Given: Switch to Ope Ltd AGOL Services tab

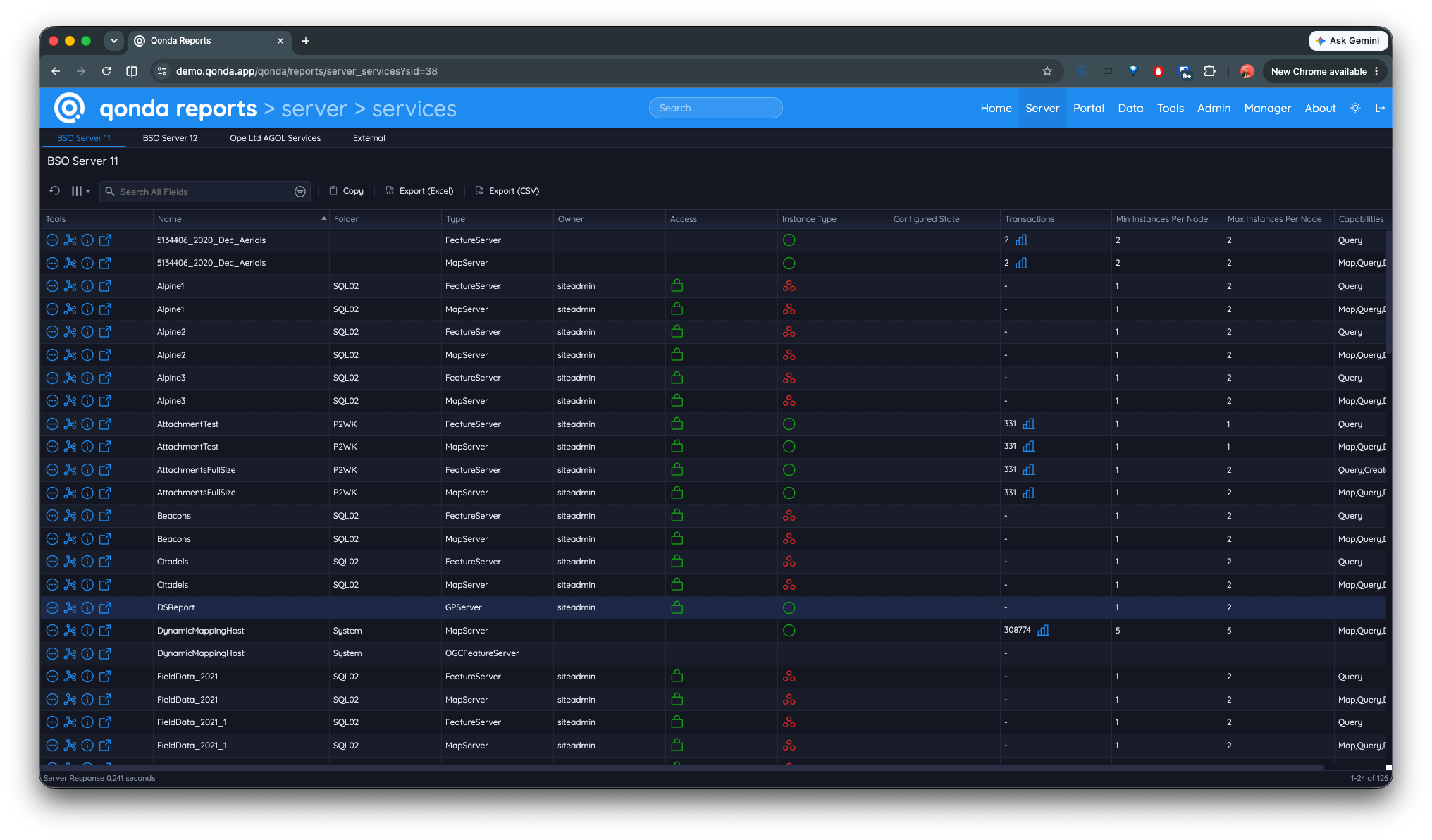Looking at the screenshot, I should click(x=275, y=138).
